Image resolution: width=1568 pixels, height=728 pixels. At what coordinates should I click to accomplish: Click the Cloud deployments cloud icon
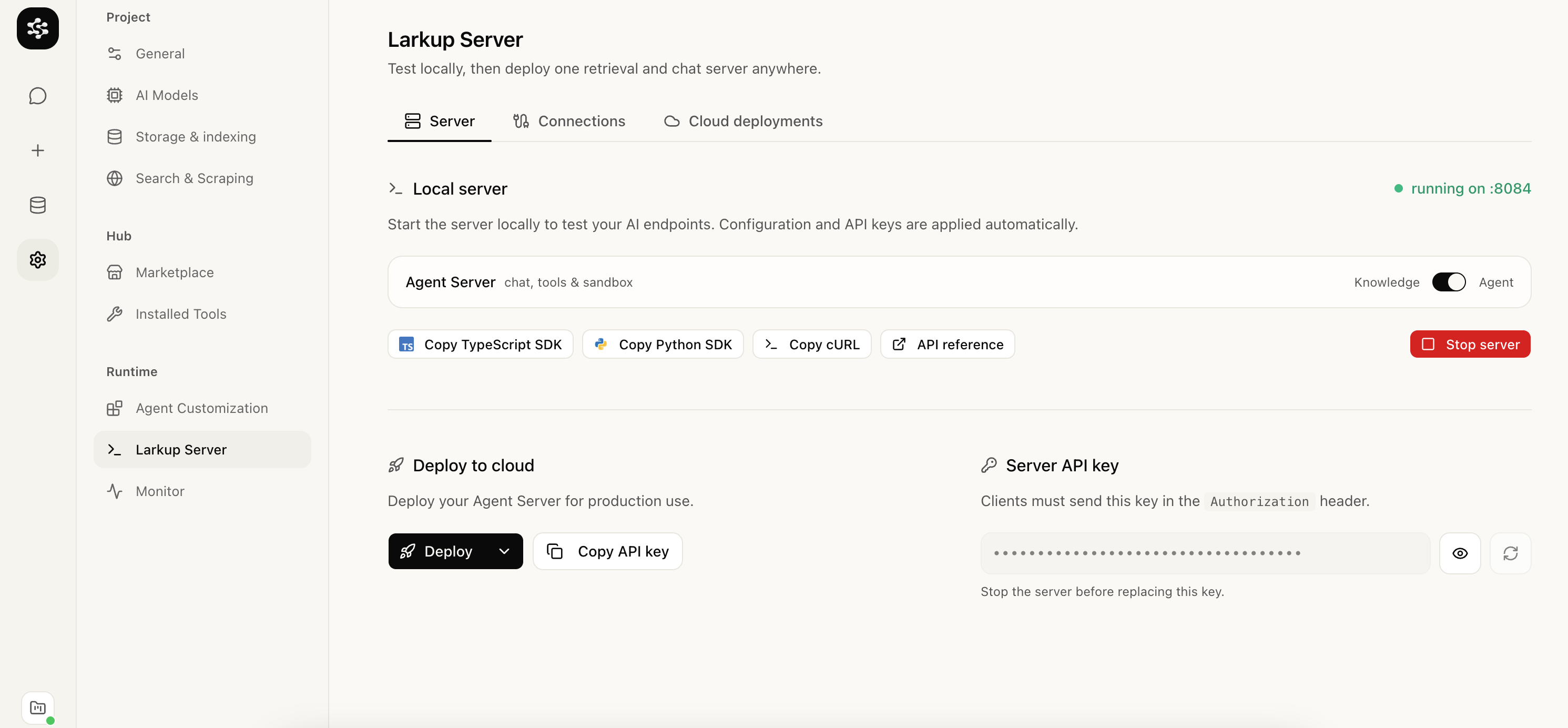point(672,121)
